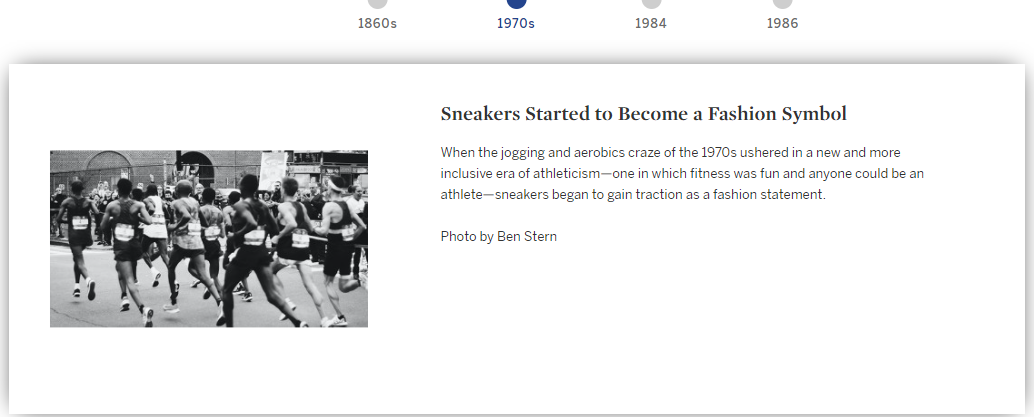Click the highlighted 1970s label
1034x417 pixels.
(x=516, y=24)
